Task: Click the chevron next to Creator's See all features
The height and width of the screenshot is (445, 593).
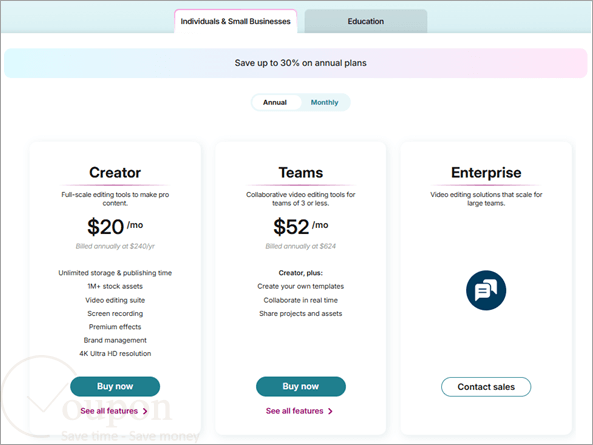Action: click(145, 411)
